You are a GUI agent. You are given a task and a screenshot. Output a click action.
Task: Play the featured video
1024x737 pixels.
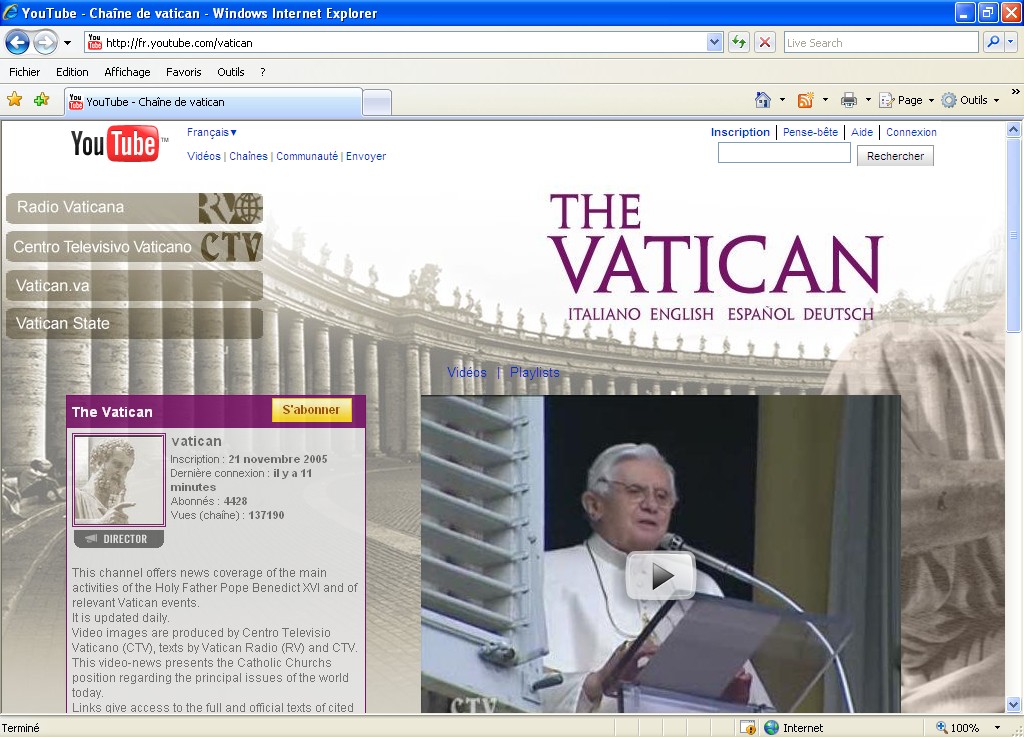pos(661,576)
